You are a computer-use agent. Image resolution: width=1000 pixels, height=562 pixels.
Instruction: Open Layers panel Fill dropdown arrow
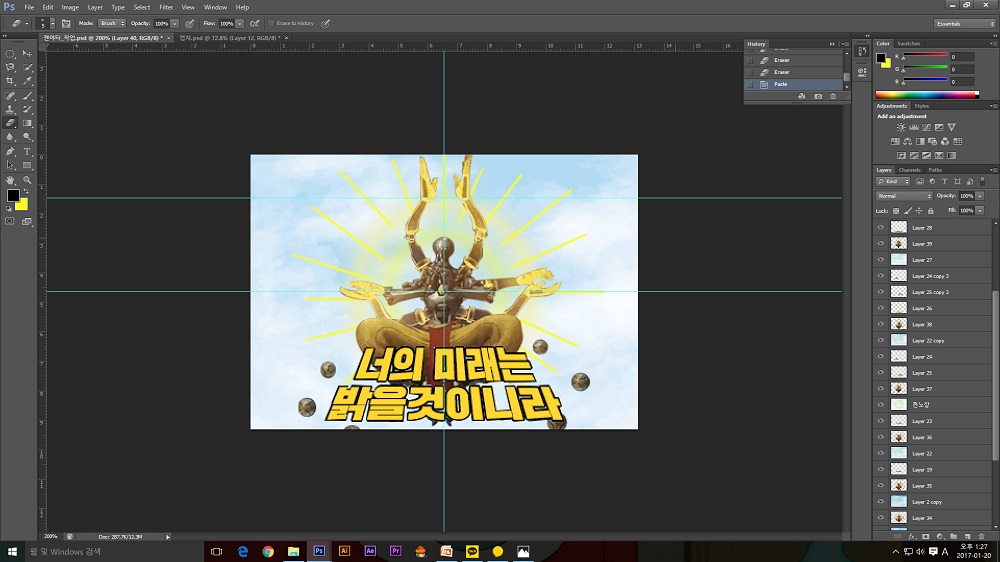coord(980,211)
